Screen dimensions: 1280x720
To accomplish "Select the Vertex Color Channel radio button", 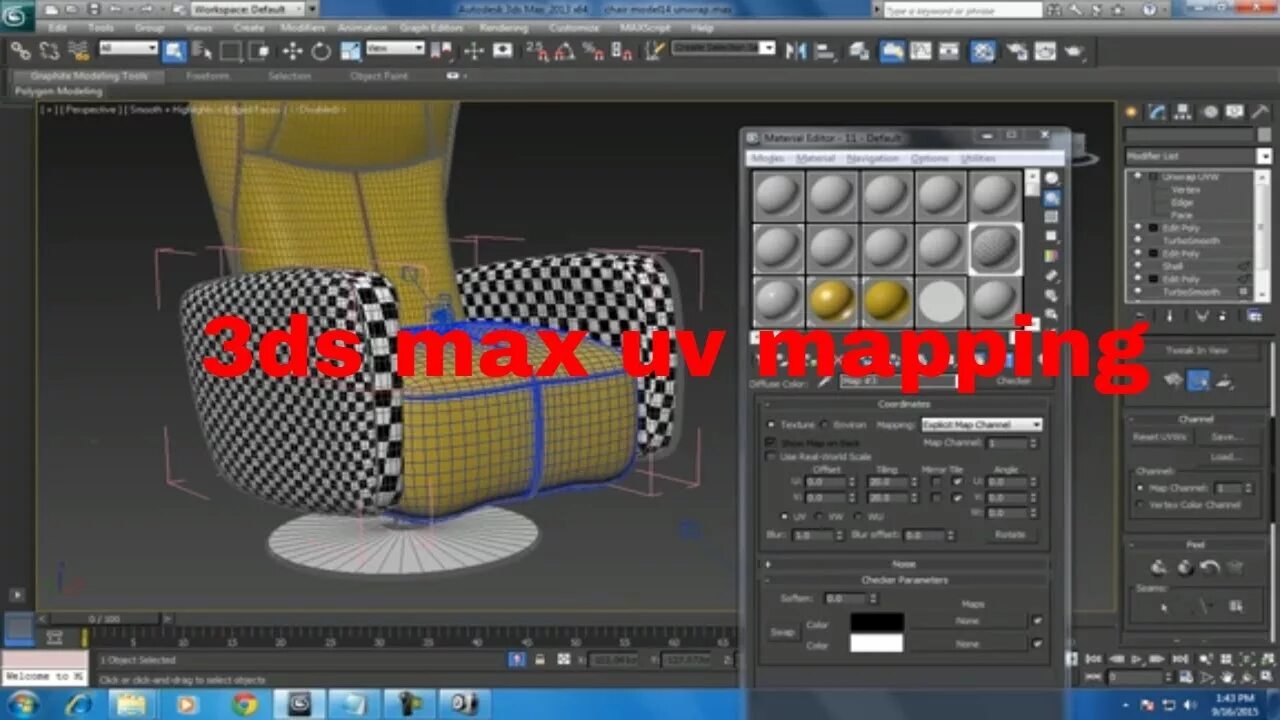I will click(x=1141, y=505).
